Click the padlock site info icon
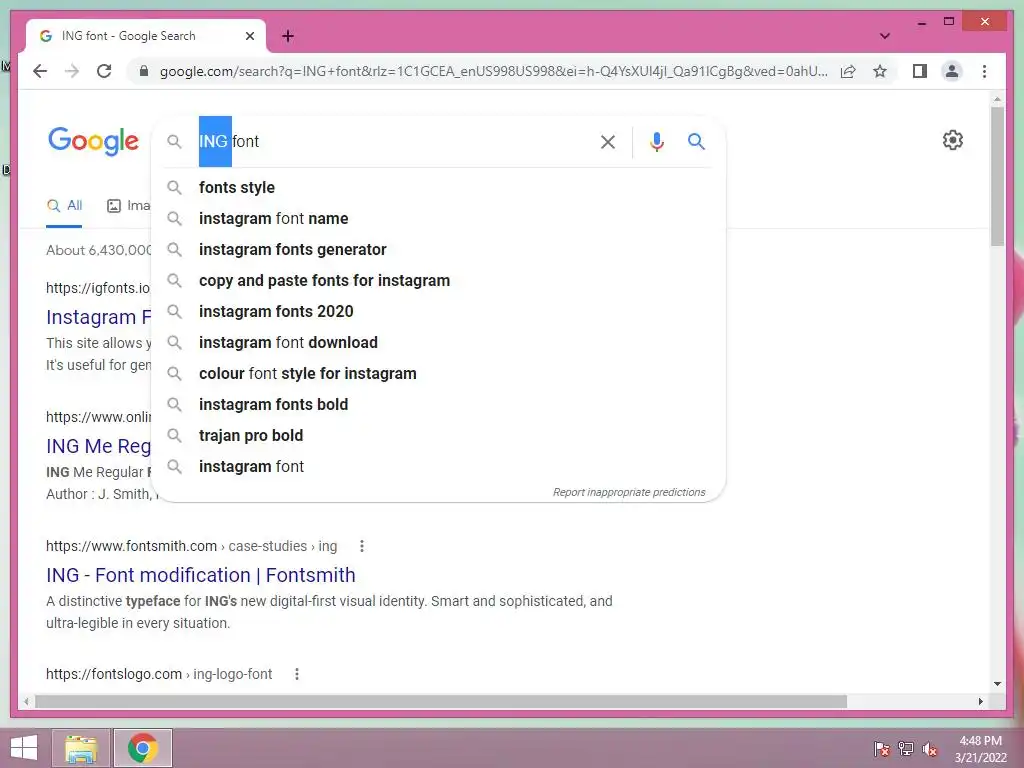This screenshot has height=768, width=1024. pyautogui.click(x=144, y=71)
